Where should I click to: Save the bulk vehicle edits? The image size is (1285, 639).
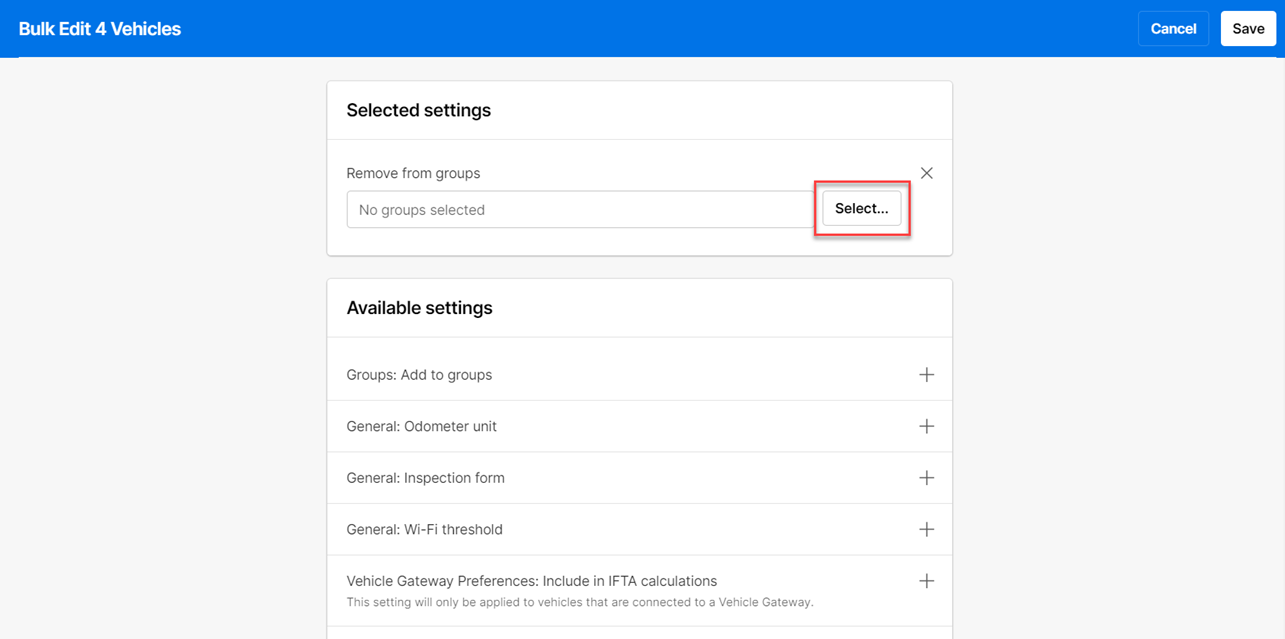[x=1248, y=28]
